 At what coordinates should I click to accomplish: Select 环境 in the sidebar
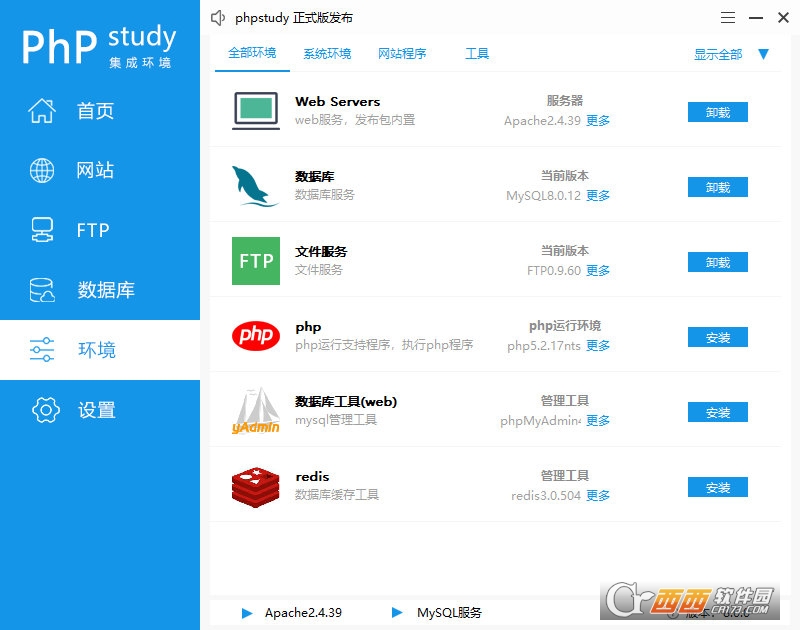tap(97, 350)
